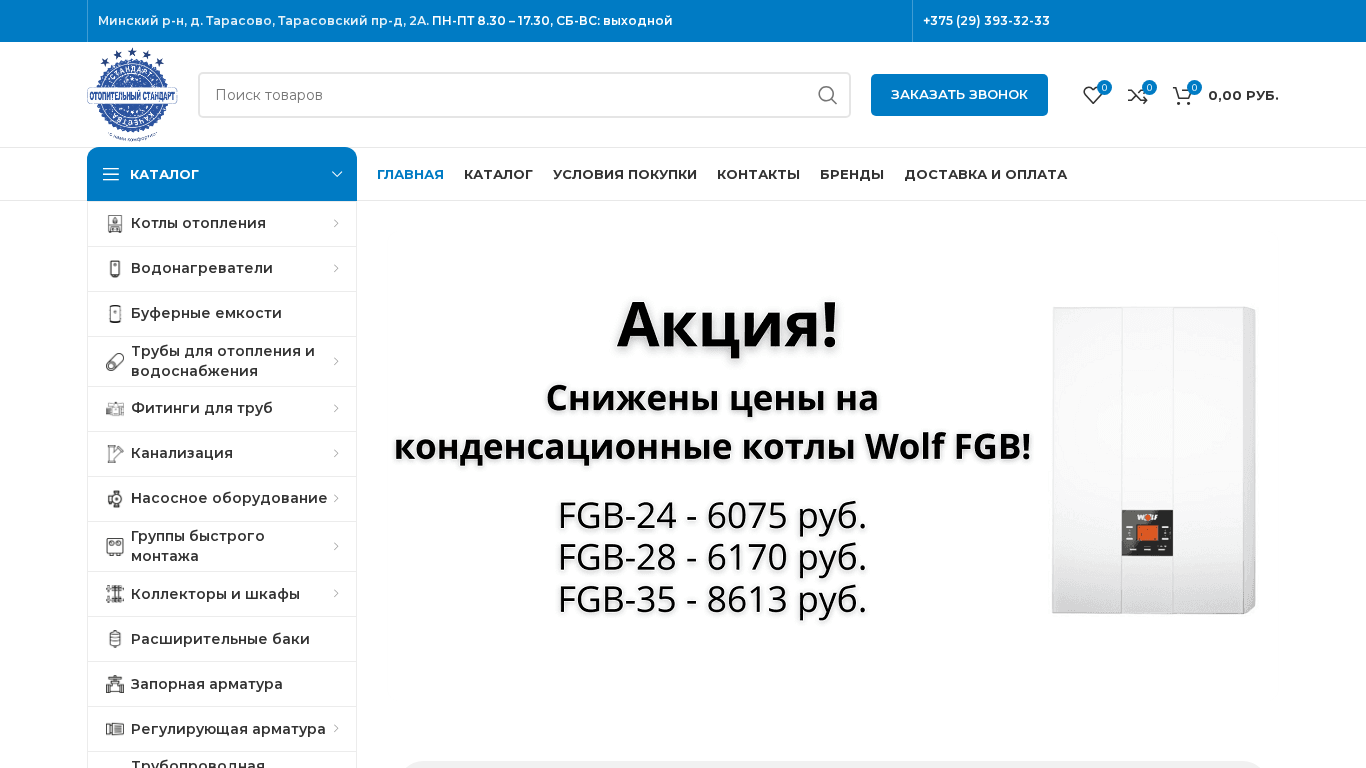This screenshot has width=1366, height=768.
Task: Click the Расширительные баки icon
Action: point(115,639)
